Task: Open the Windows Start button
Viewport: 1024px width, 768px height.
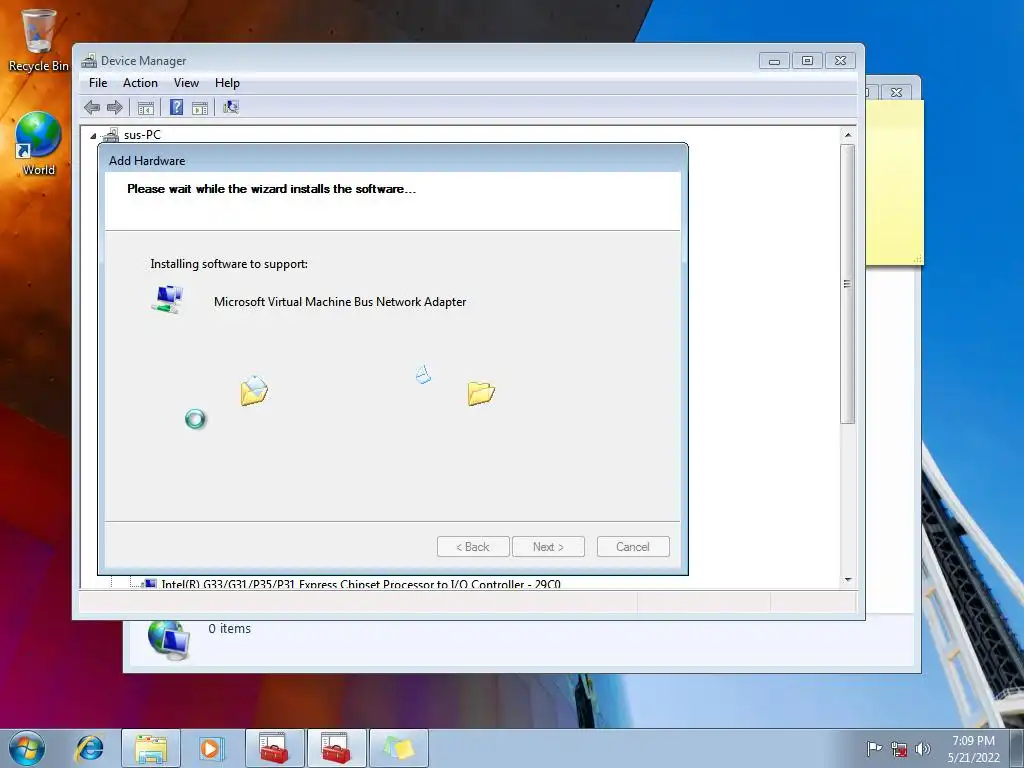Action: tap(27, 748)
